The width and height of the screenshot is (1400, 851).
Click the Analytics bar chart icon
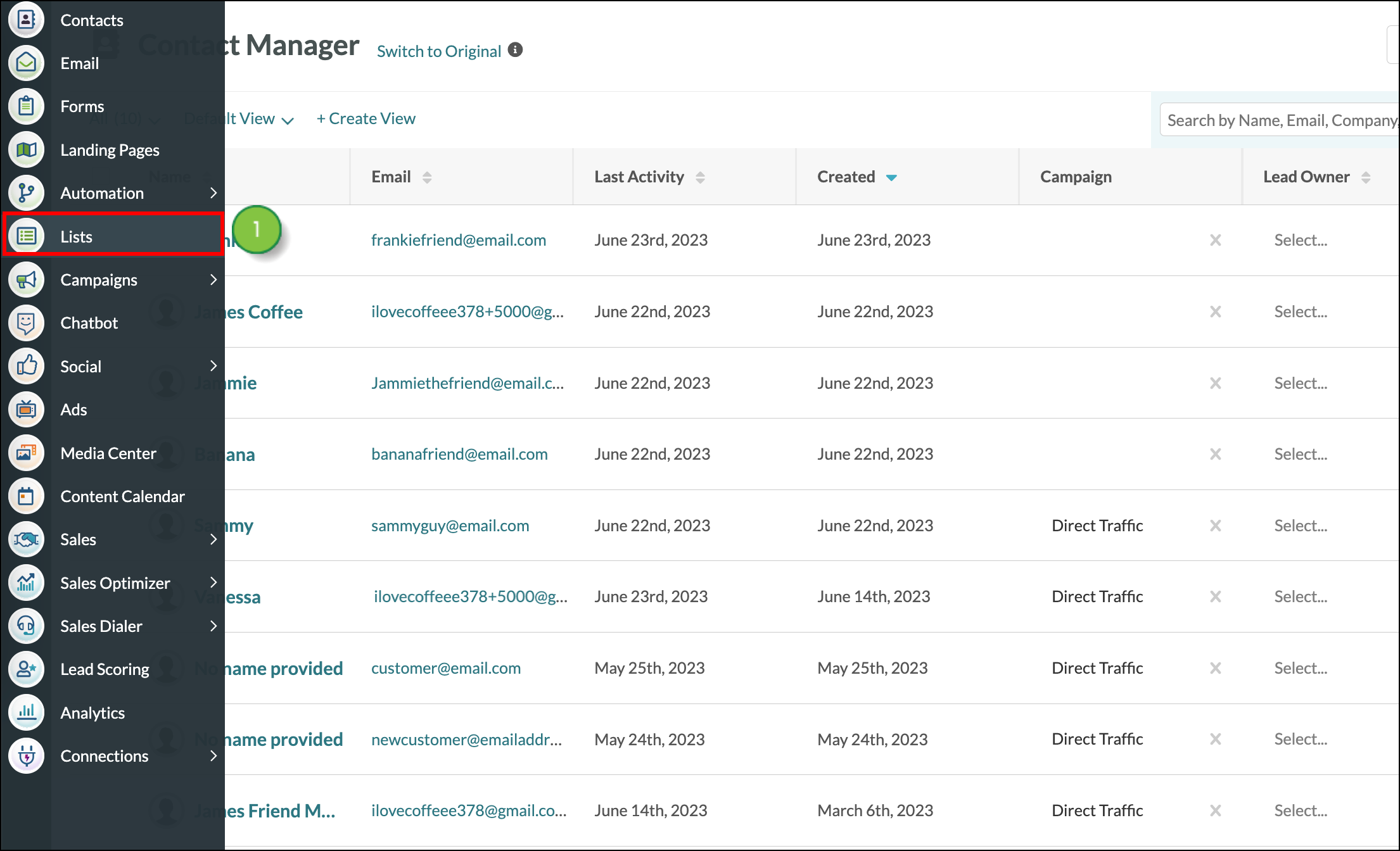pyautogui.click(x=26, y=712)
